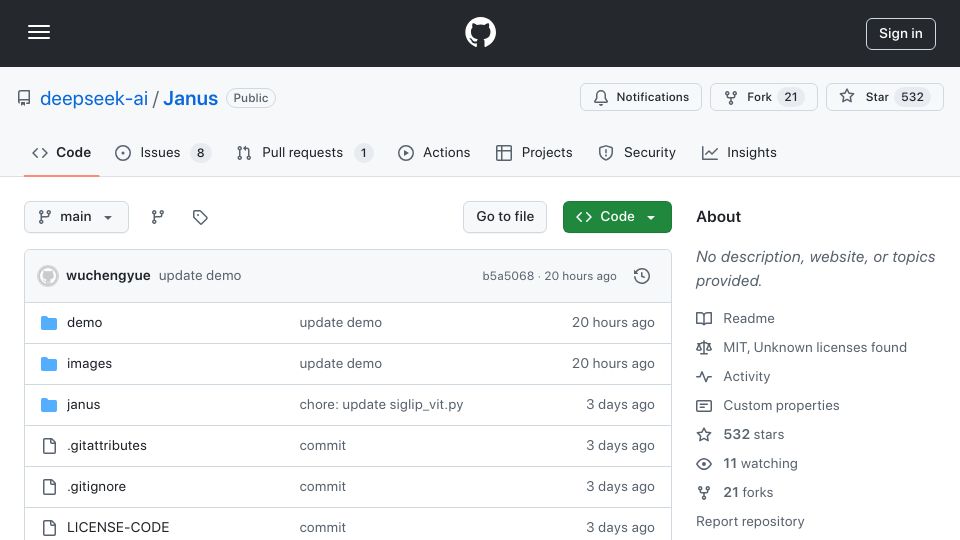This screenshot has width=960, height=540.
Task: Open the Insights tab
Action: [739, 152]
